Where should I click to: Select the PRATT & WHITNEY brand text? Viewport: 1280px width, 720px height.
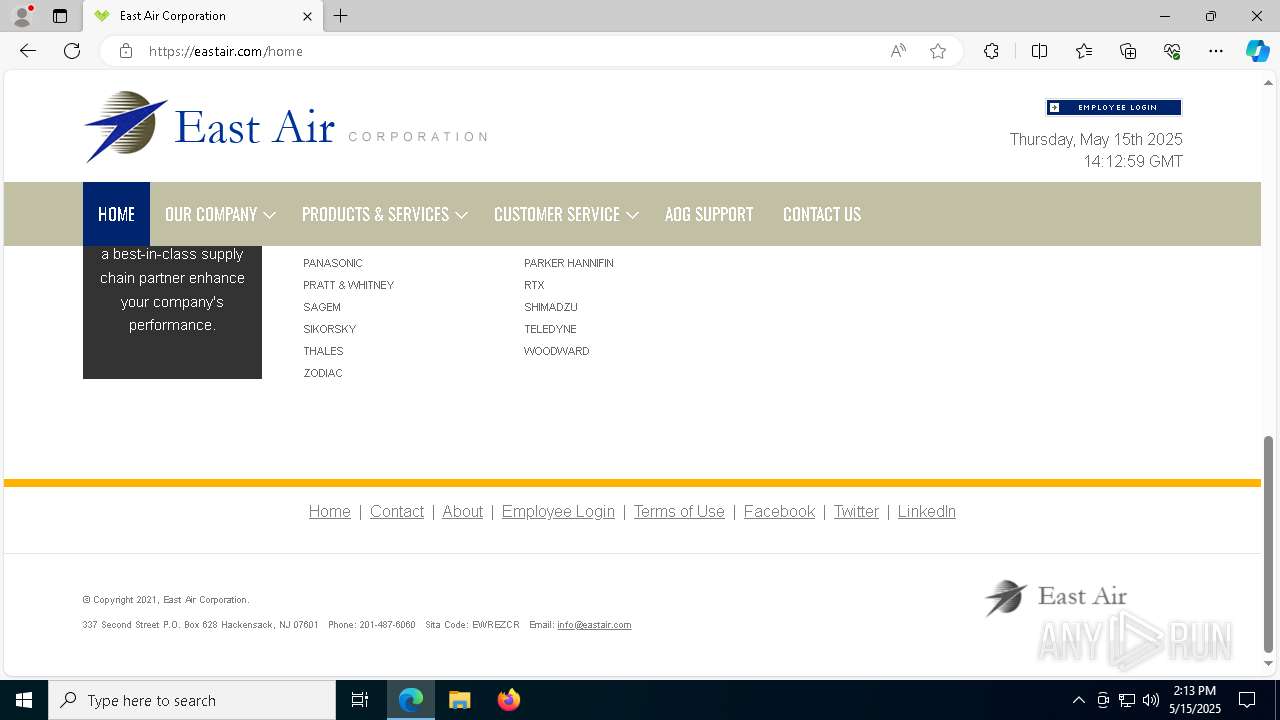348,285
